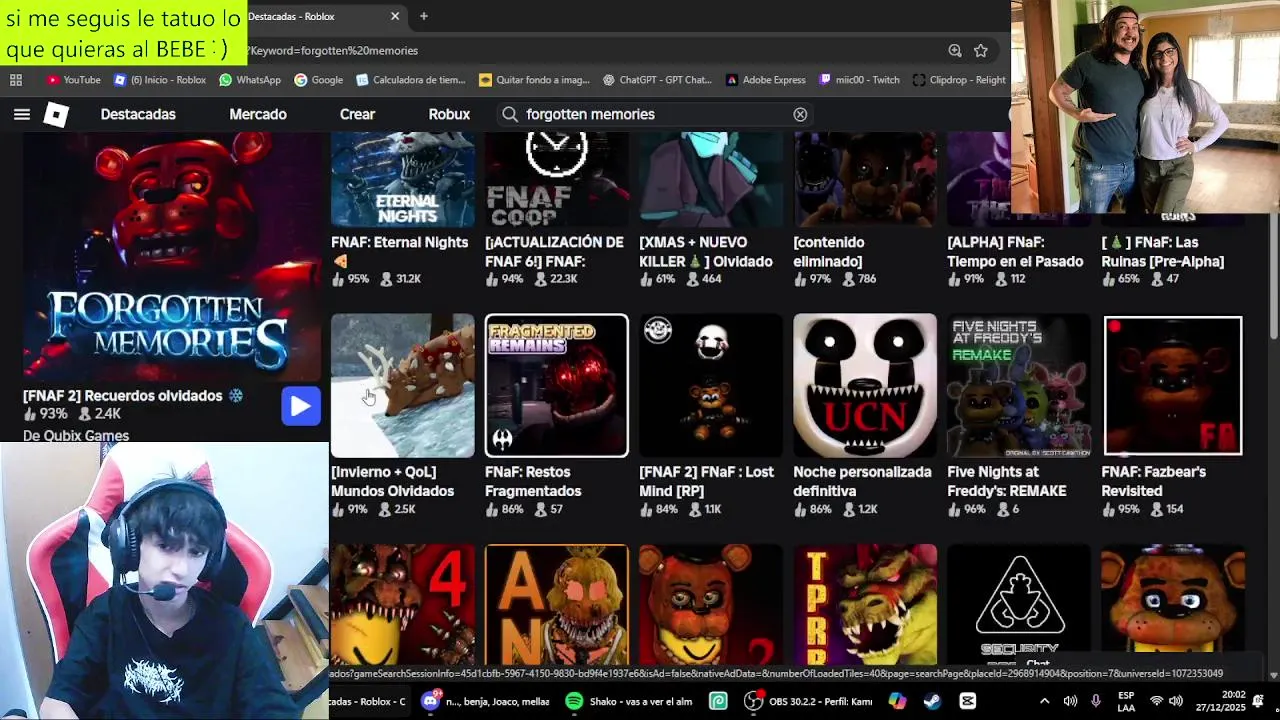Open the Nightmare Chica thumbnail
1280x720 pixels.
click(x=557, y=605)
